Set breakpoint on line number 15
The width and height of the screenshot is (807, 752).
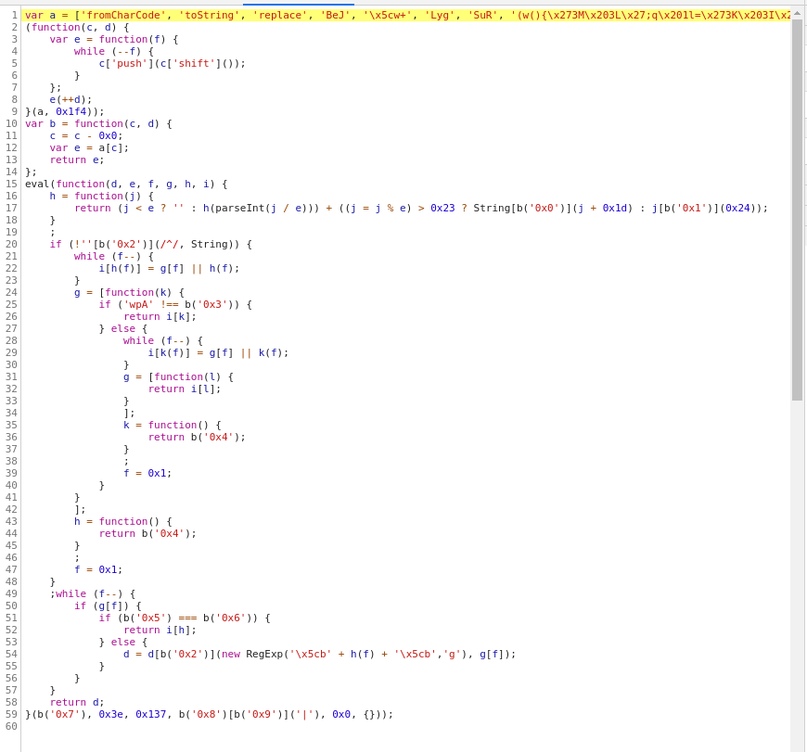point(11,184)
